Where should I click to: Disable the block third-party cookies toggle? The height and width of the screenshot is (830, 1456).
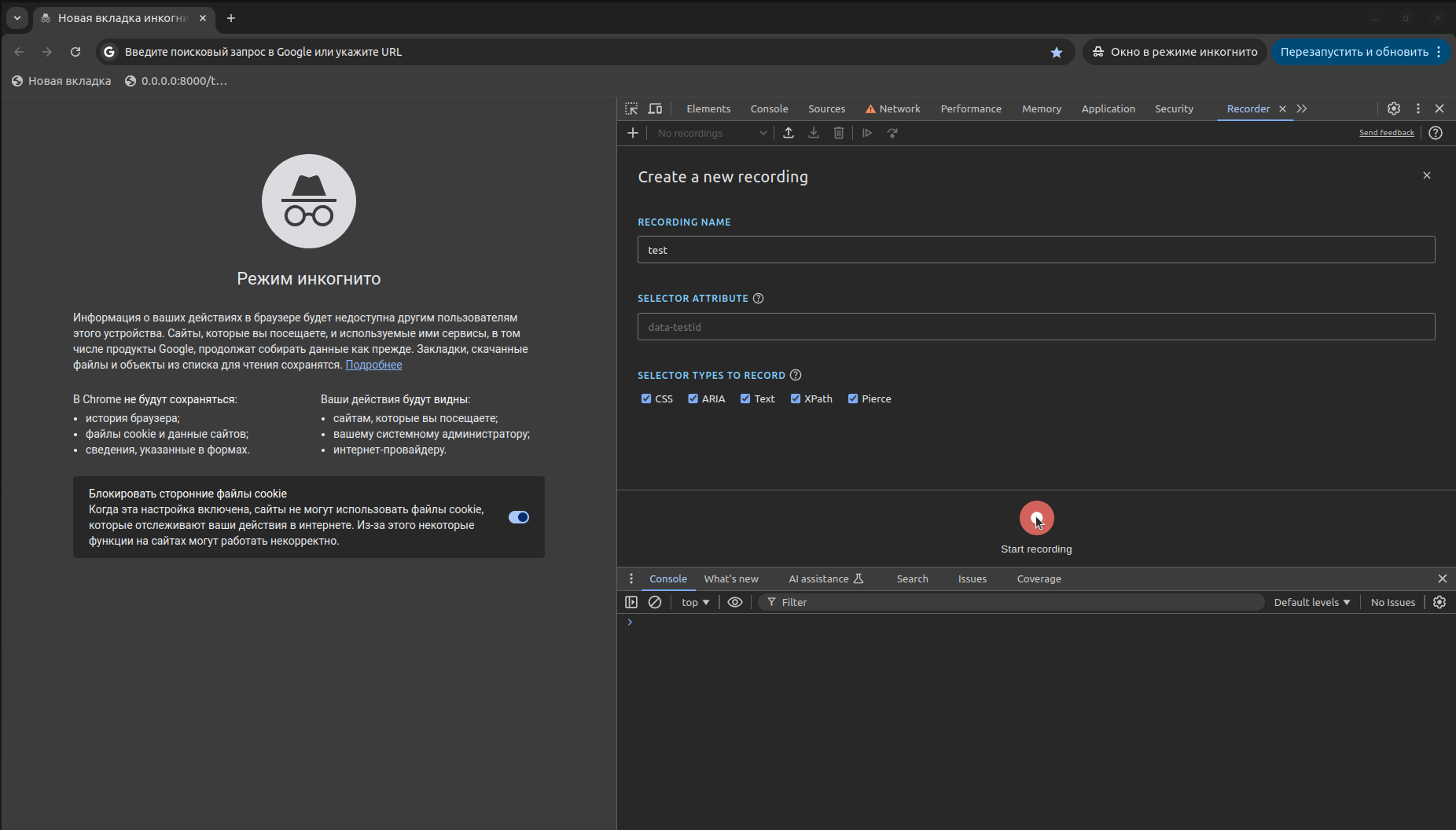click(519, 517)
